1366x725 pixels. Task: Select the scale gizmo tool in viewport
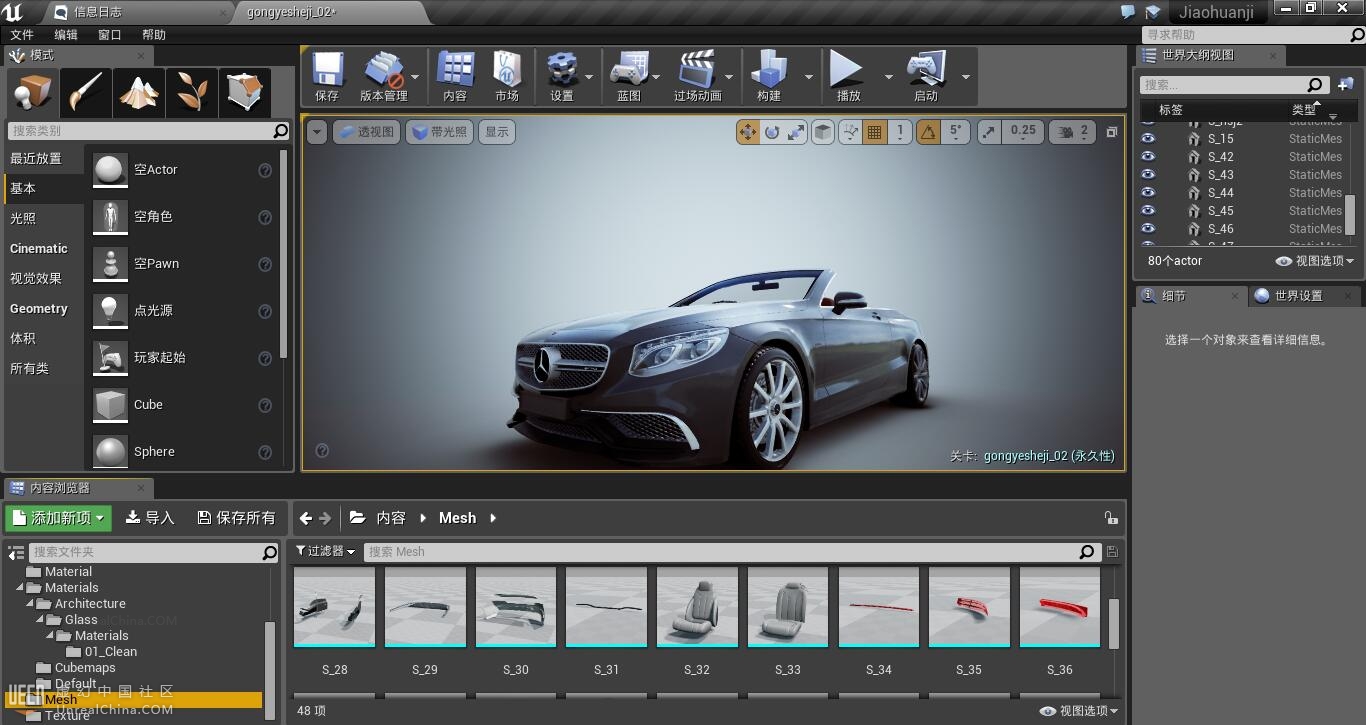point(796,132)
